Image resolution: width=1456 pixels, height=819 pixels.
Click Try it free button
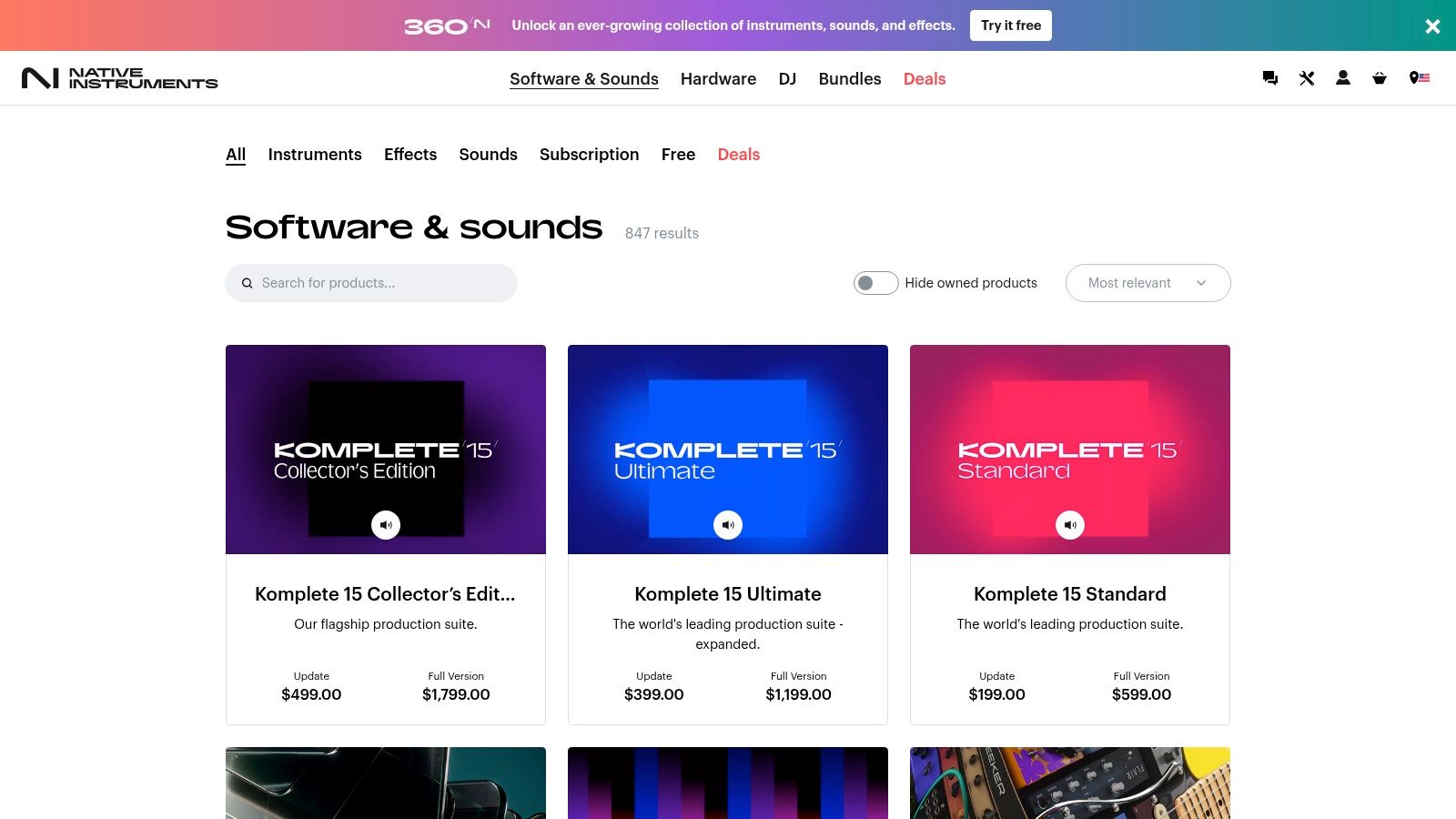[1011, 25]
